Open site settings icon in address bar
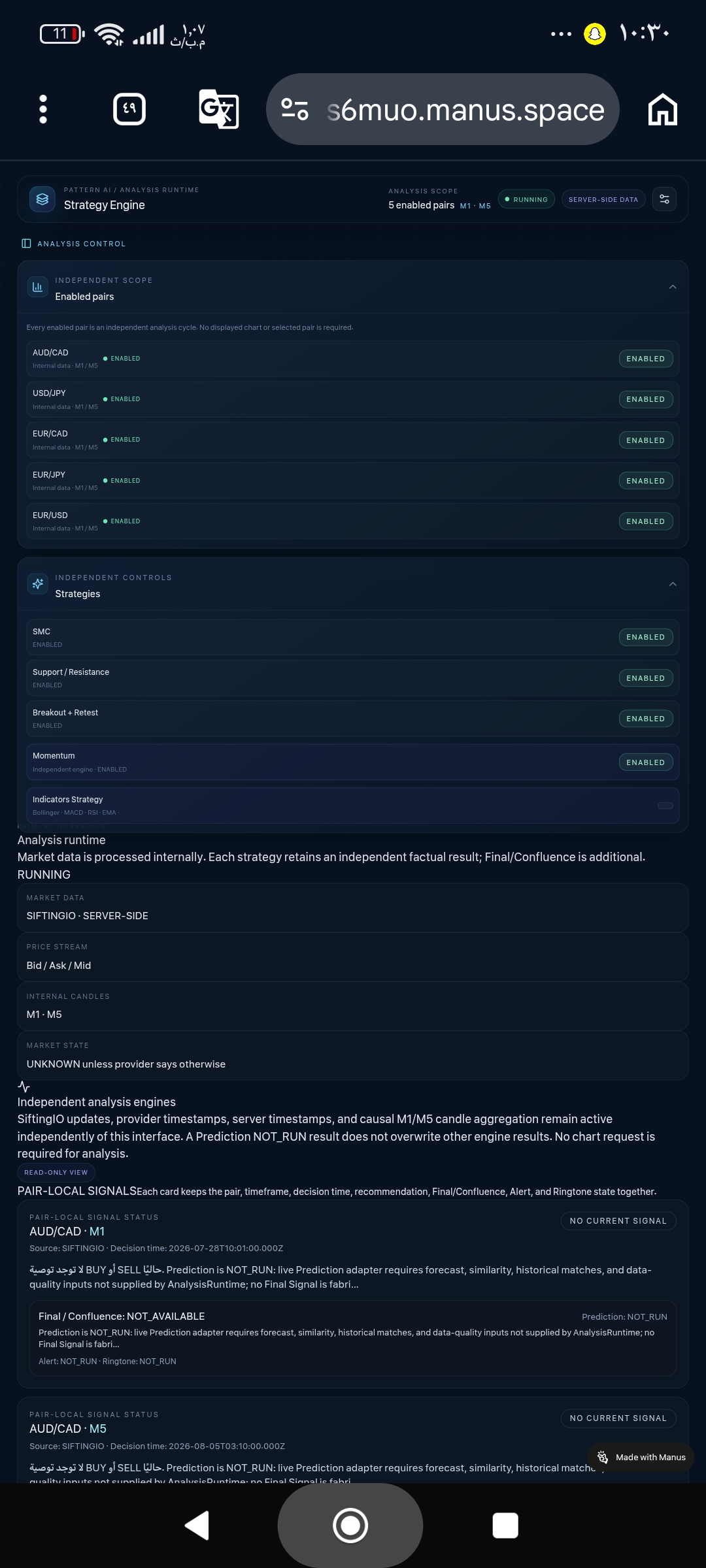 click(295, 109)
